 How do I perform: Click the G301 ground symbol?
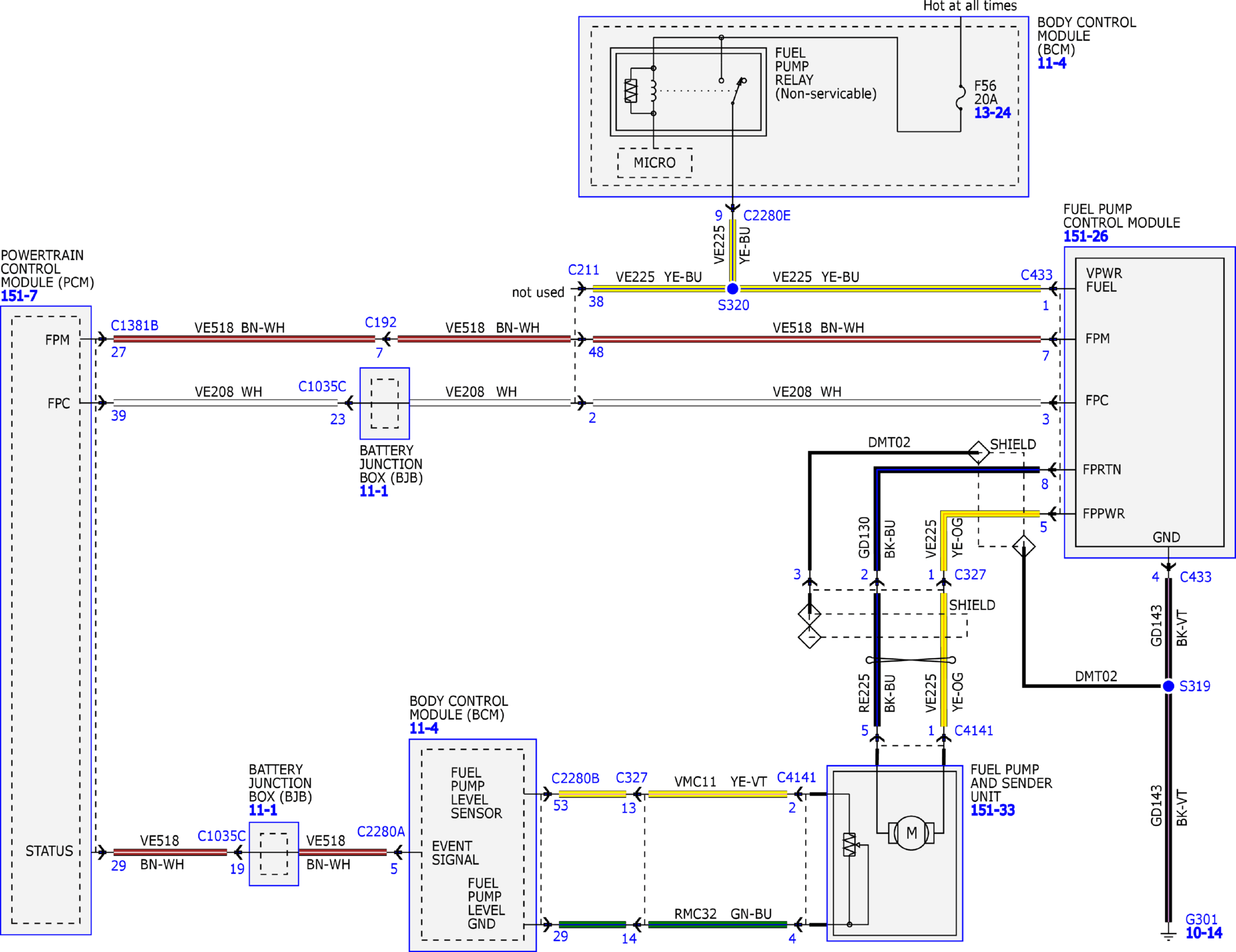(x=1169, y=935)
